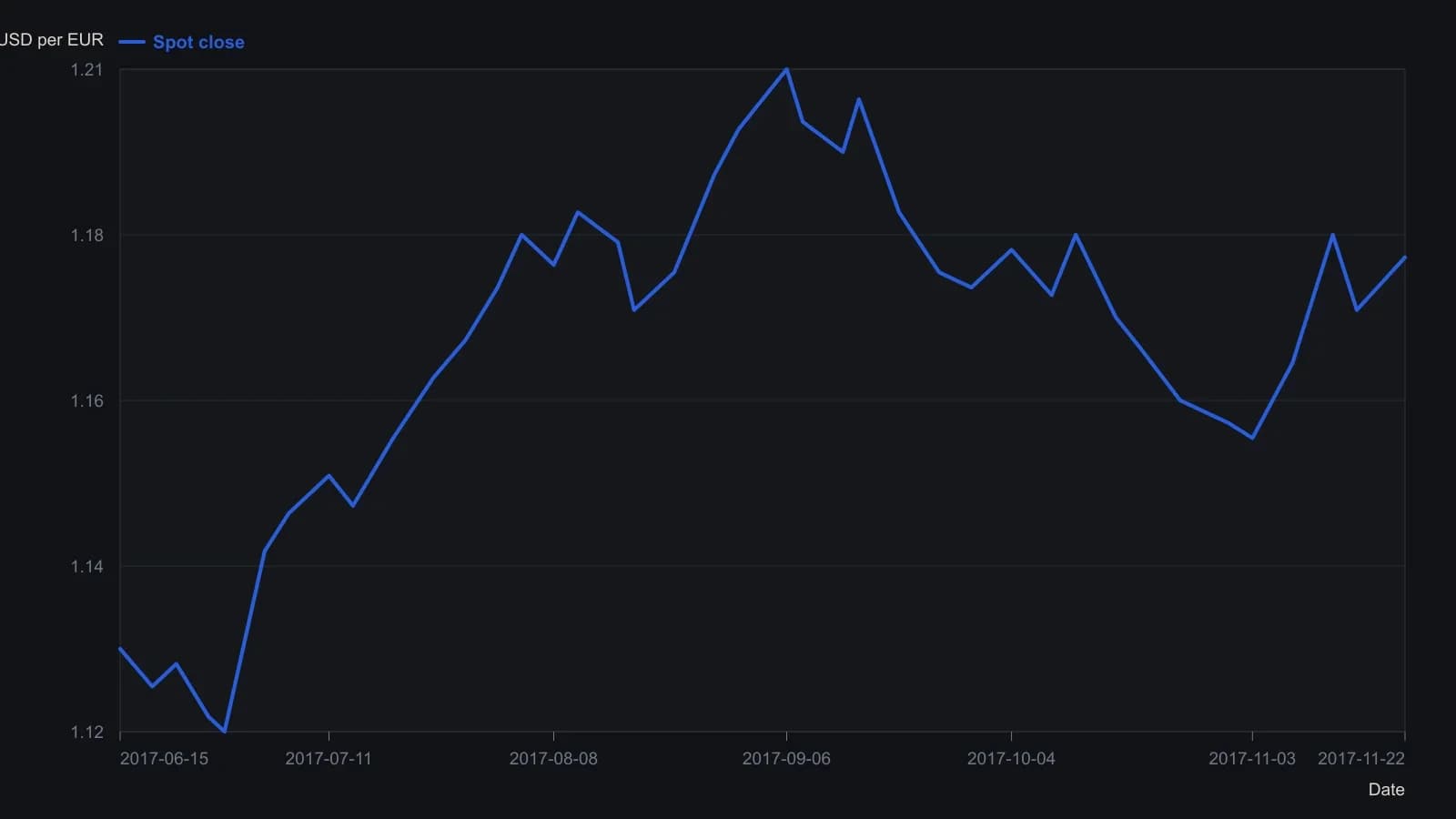The width and height of the screenshot is (1456, 819).
Task: Click the 2017-06-15 date label
Action: click(x=164, y=759)
